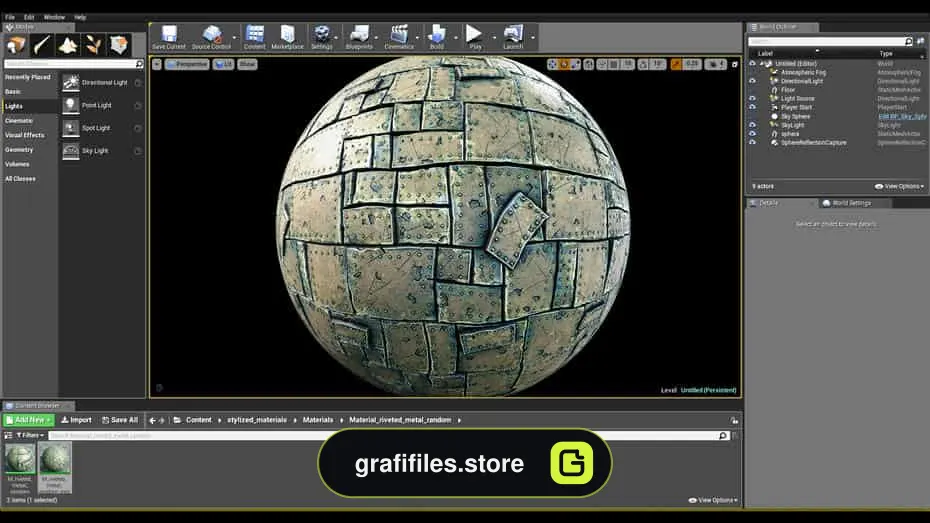Click the viewport coordinate system icon

coord(588,64)
